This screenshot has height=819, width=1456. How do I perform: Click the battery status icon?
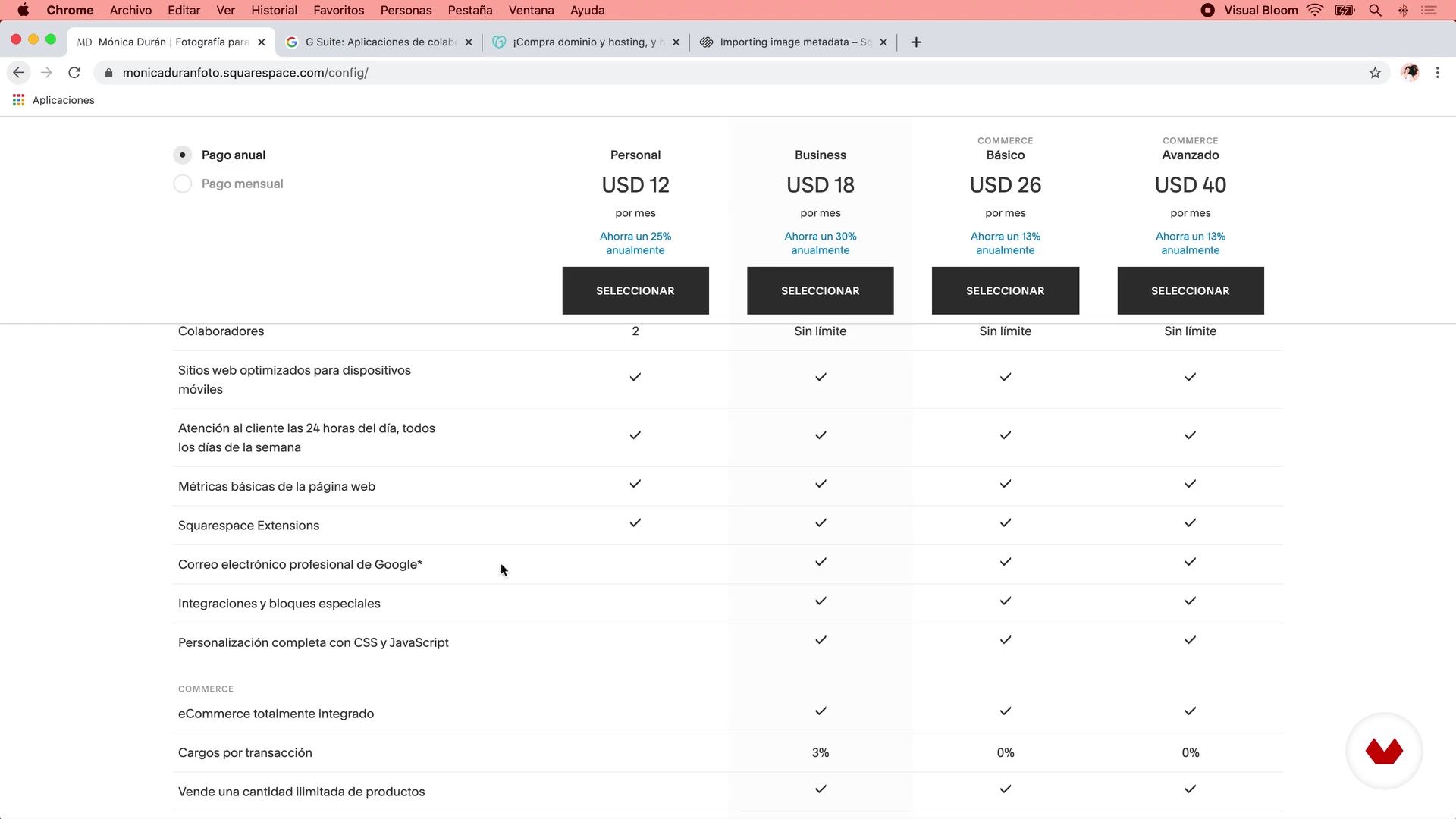[1345, 10]
